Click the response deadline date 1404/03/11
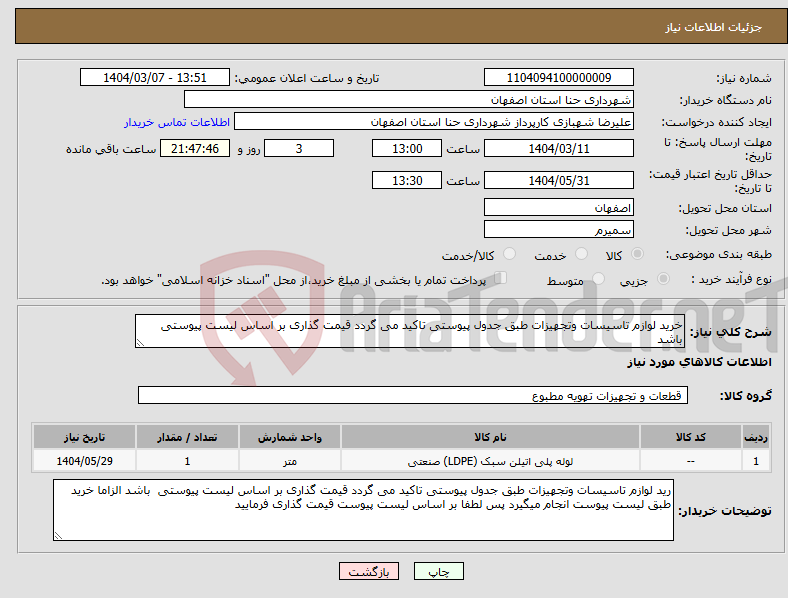The image size is (788, 598). point(559,148)
